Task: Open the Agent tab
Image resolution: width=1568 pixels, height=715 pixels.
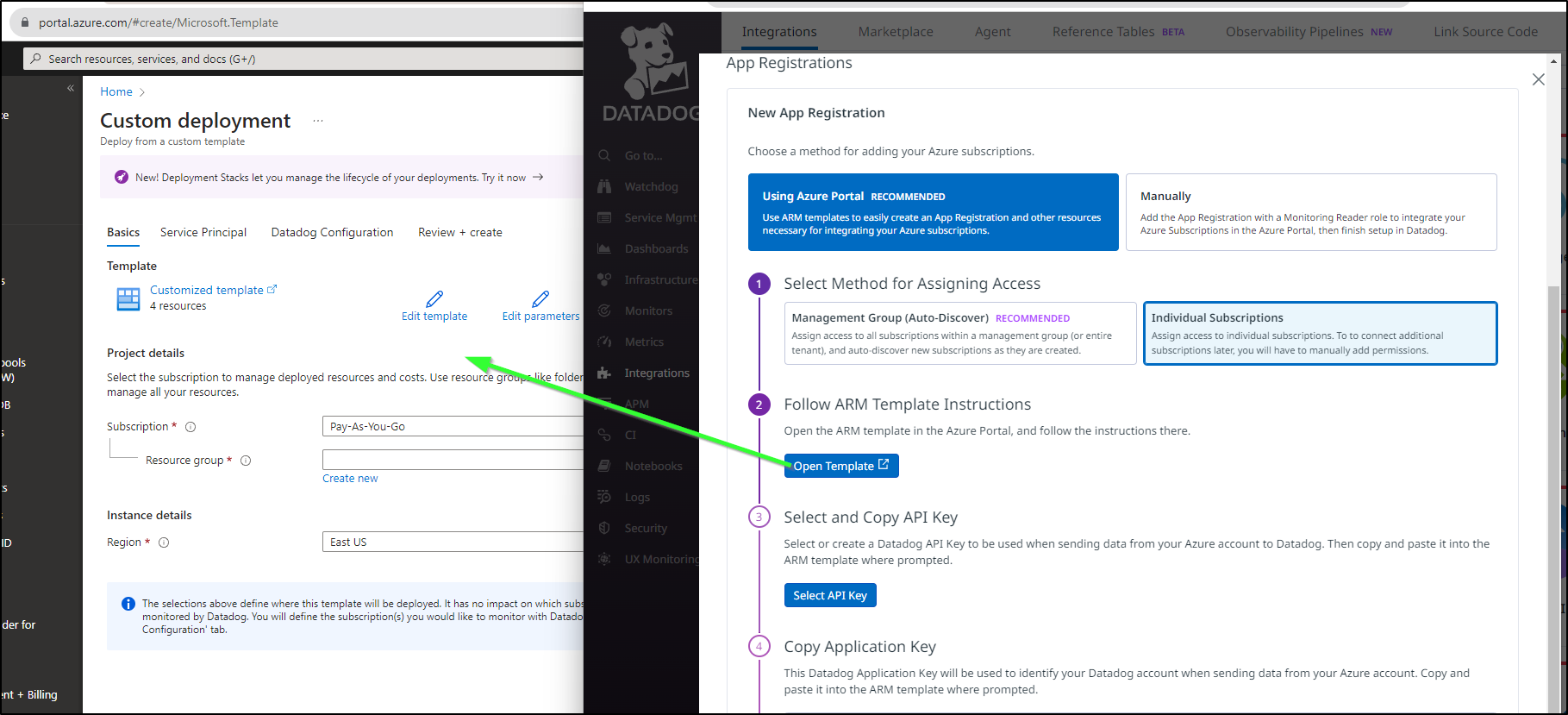Action: click(993, 32)
